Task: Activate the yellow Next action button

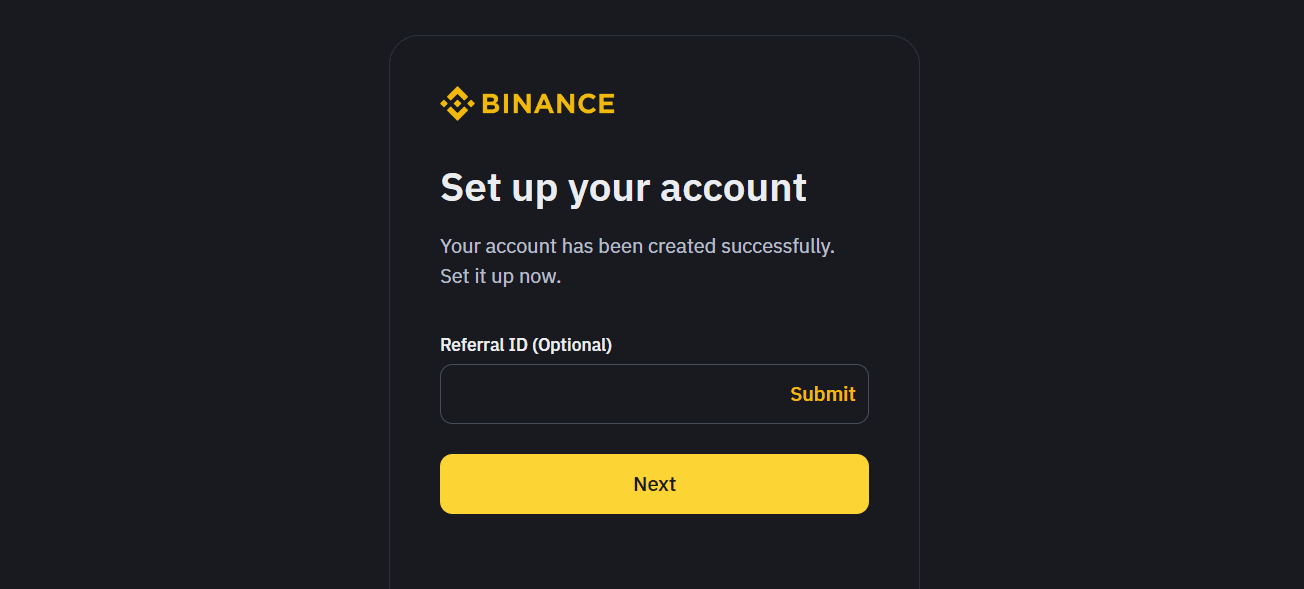Action: pyautogui.click(x=654, y=483)
